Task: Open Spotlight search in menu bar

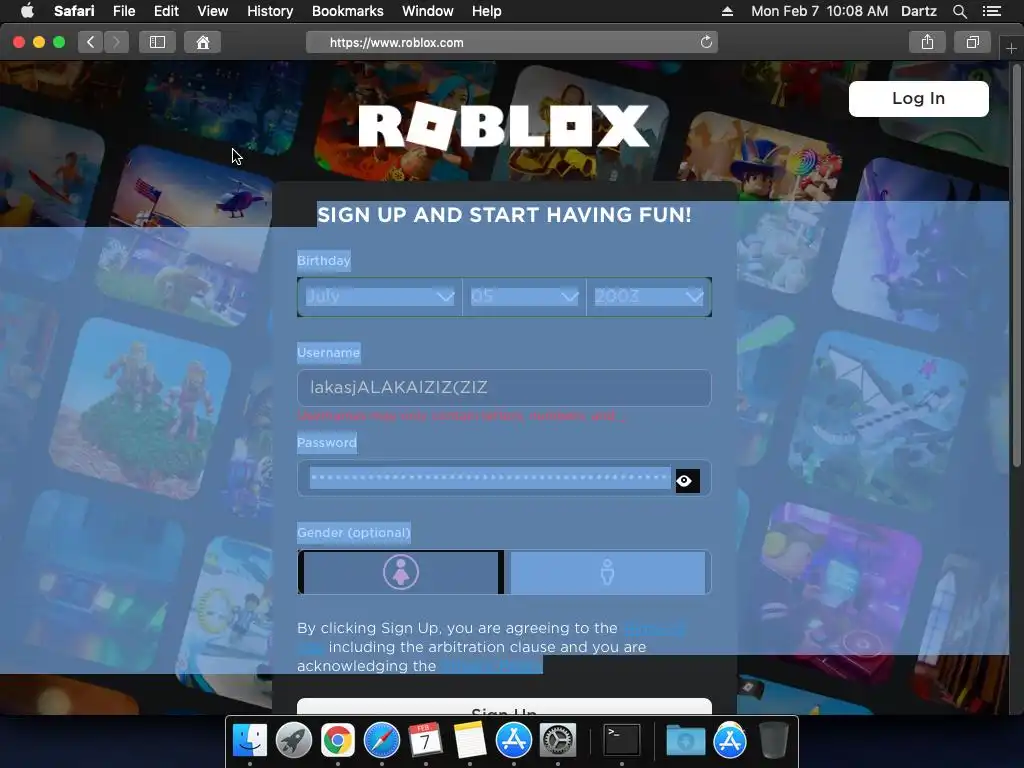Action: click(x=959, y=11)
